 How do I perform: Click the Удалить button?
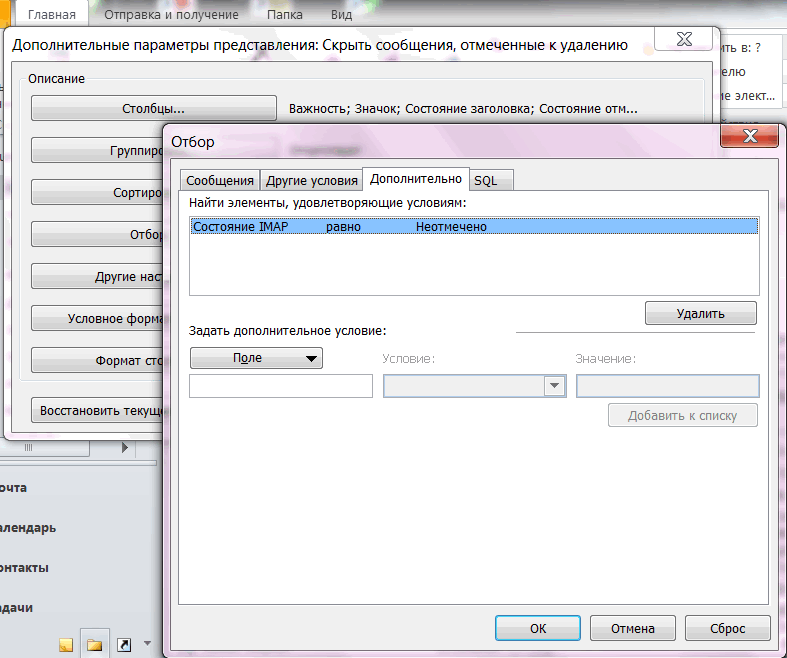(701, 313)
